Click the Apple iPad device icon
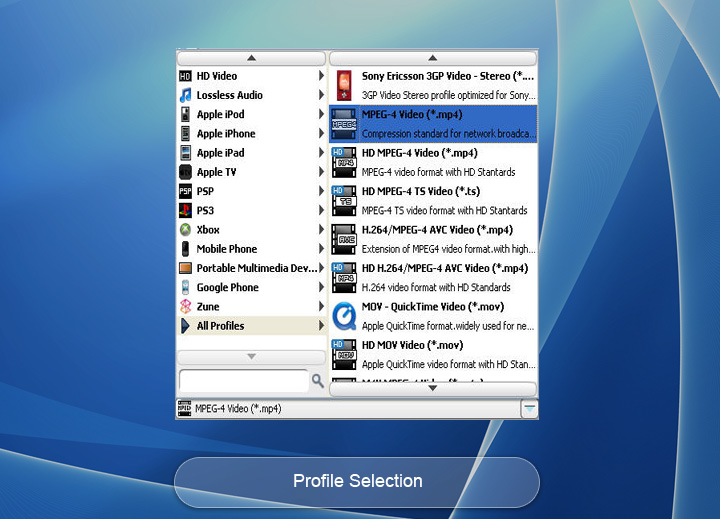The image size is (720, 519). [x=185, y=153]
